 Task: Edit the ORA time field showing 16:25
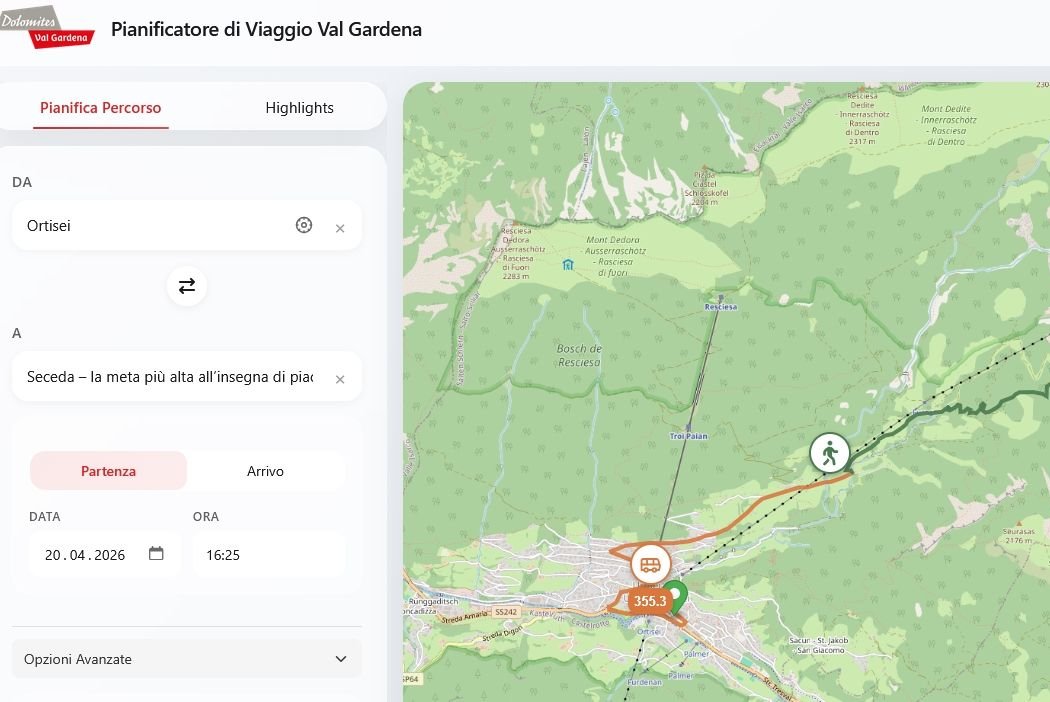click(268, 555)
